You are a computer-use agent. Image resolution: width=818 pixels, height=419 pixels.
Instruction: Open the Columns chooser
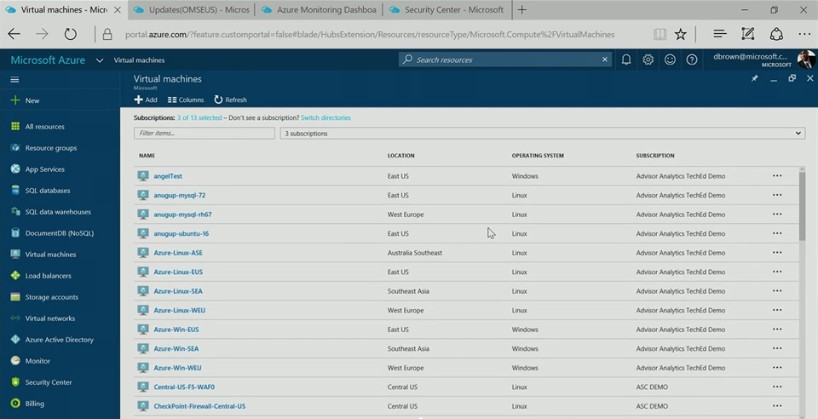[186, 100]
